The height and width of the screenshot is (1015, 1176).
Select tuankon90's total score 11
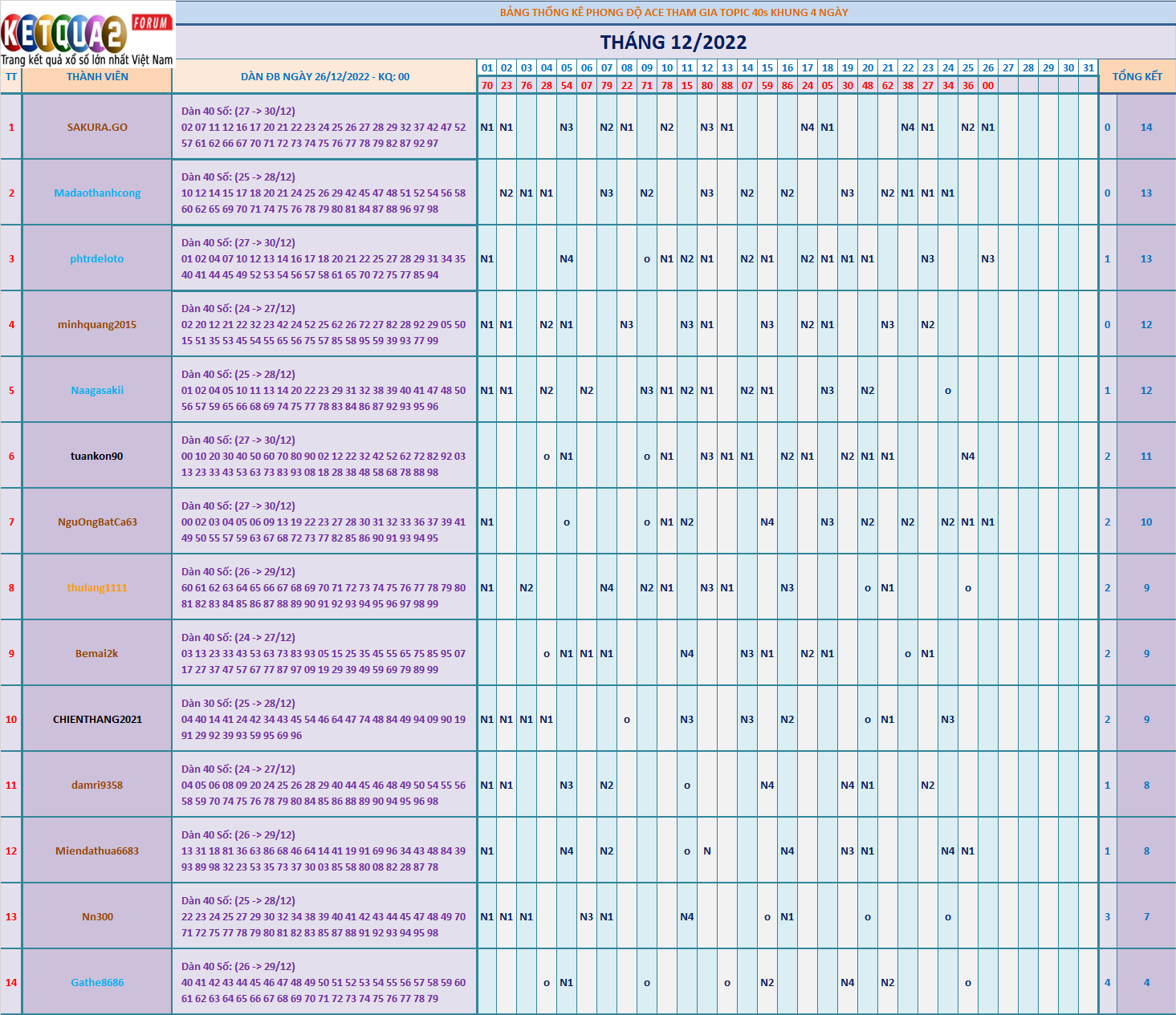1146,456
